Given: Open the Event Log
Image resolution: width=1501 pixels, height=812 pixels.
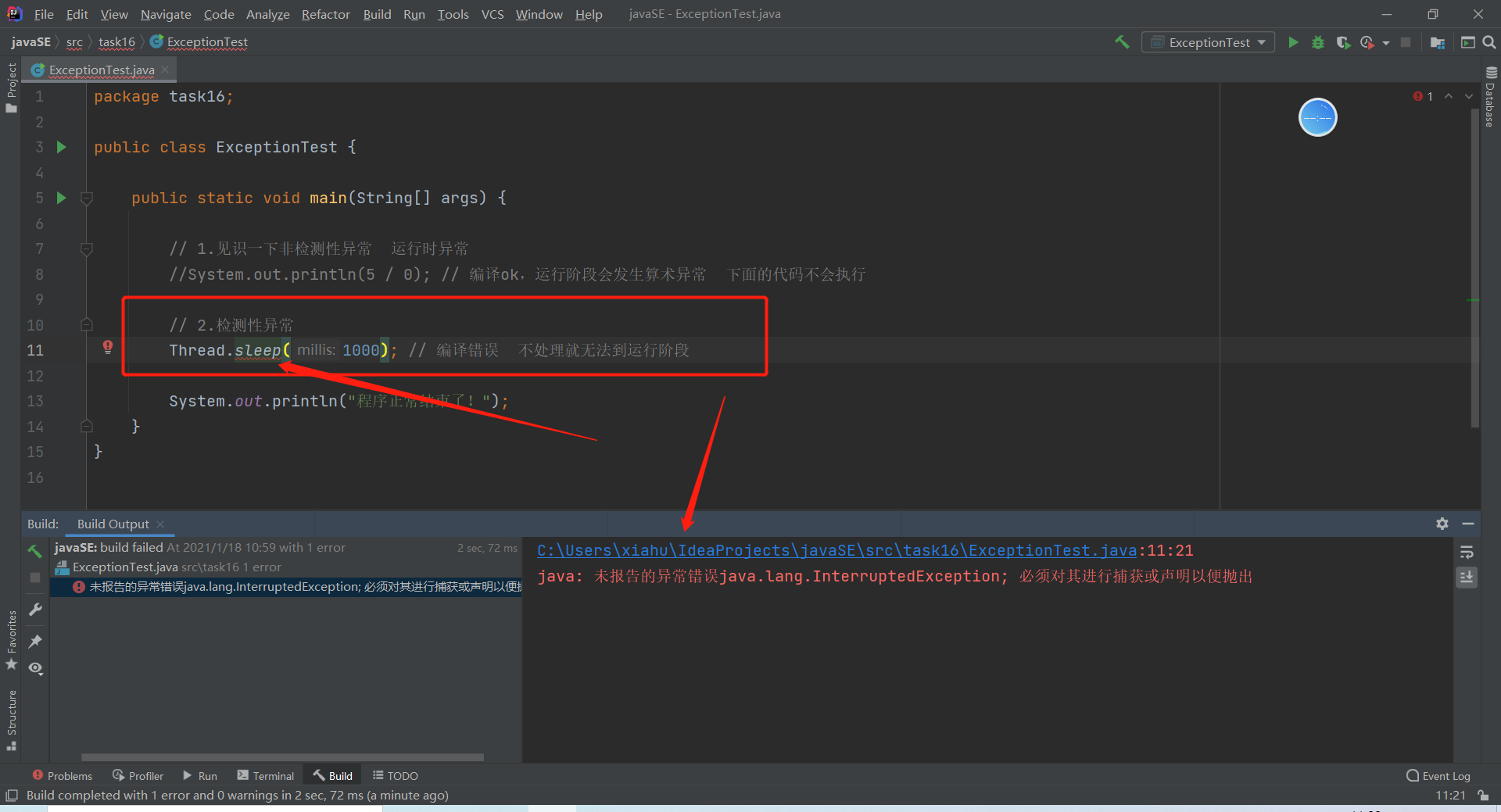Looking at the screenshot, I should 1438,776.
